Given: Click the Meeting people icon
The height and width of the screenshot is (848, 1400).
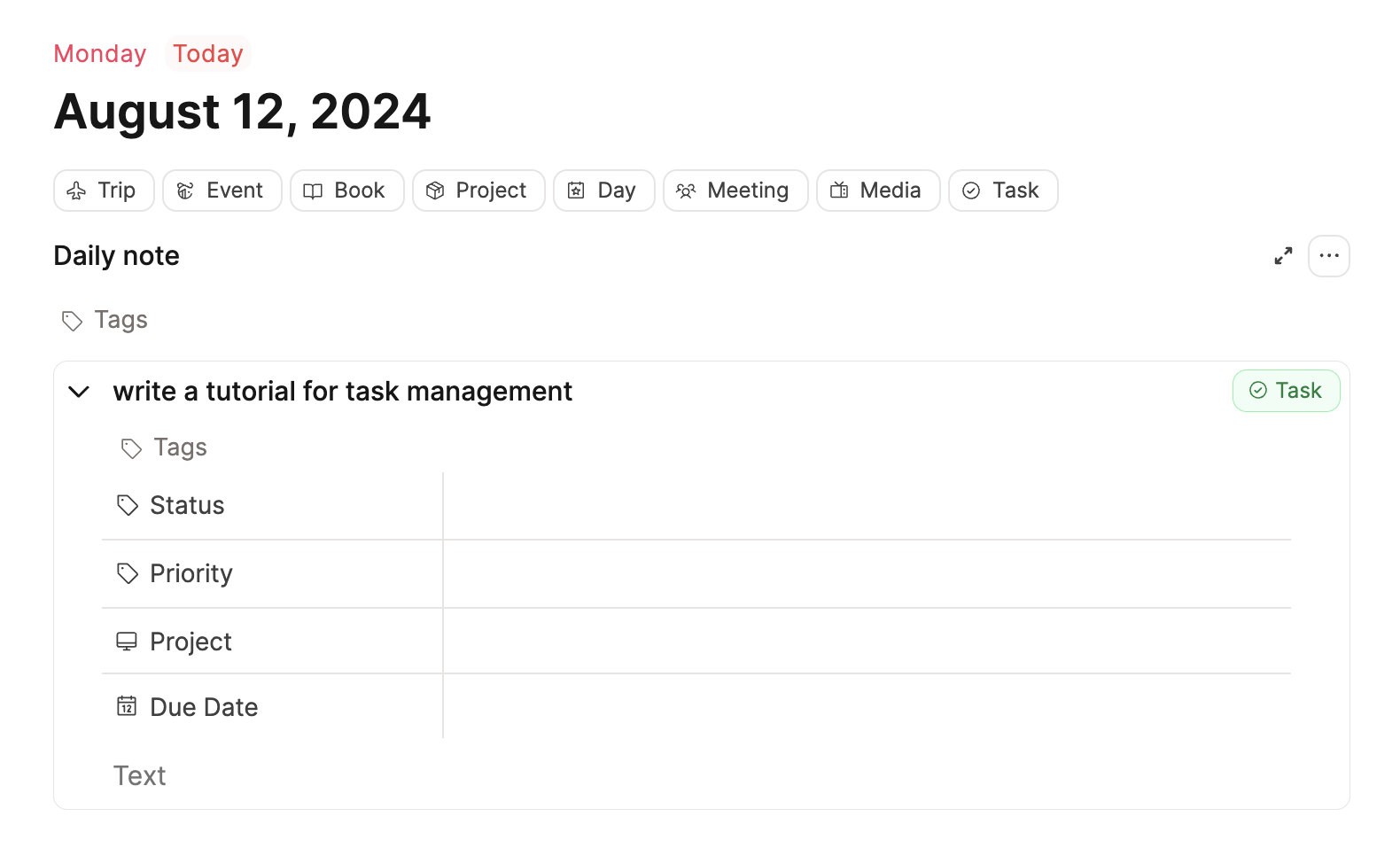Looking at the screenshot, I should [686, 191].
